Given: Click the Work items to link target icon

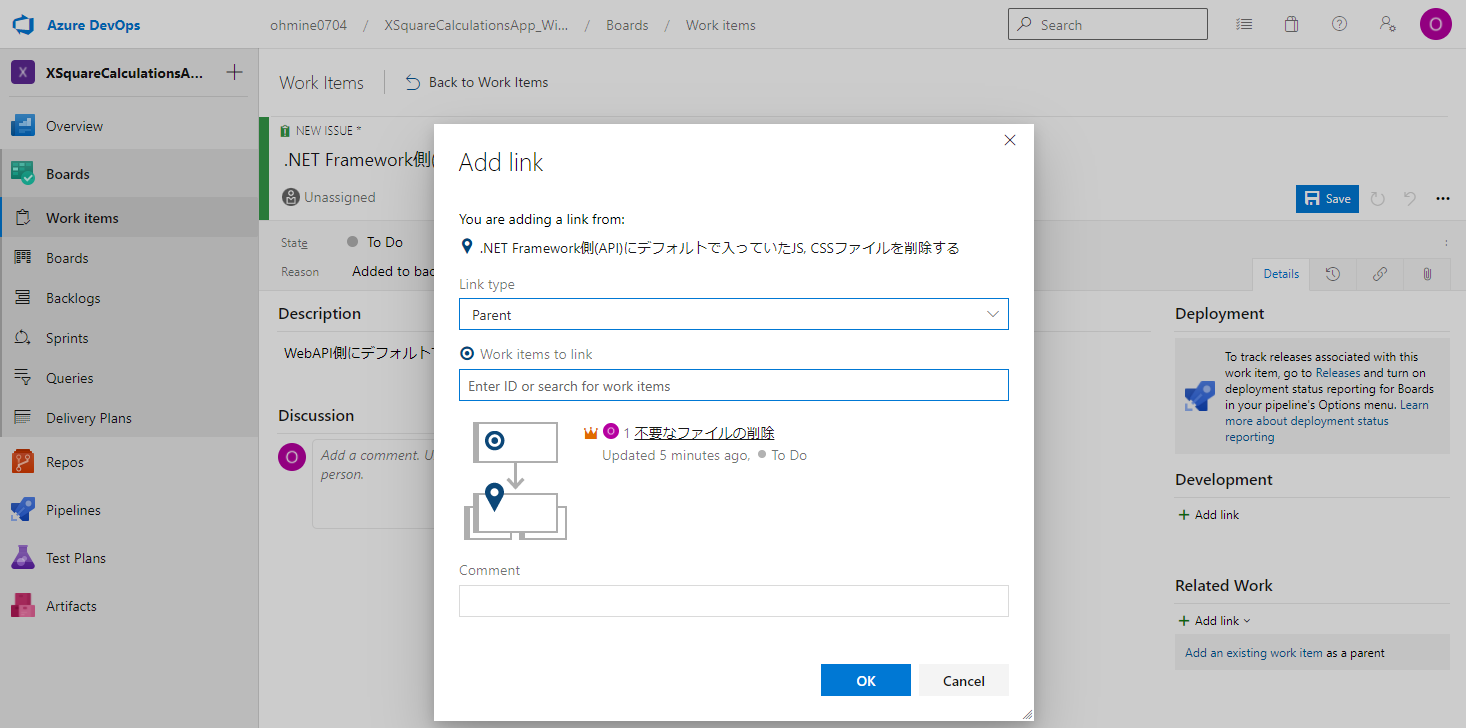Looking at the screenshot, I should (467, 354).
